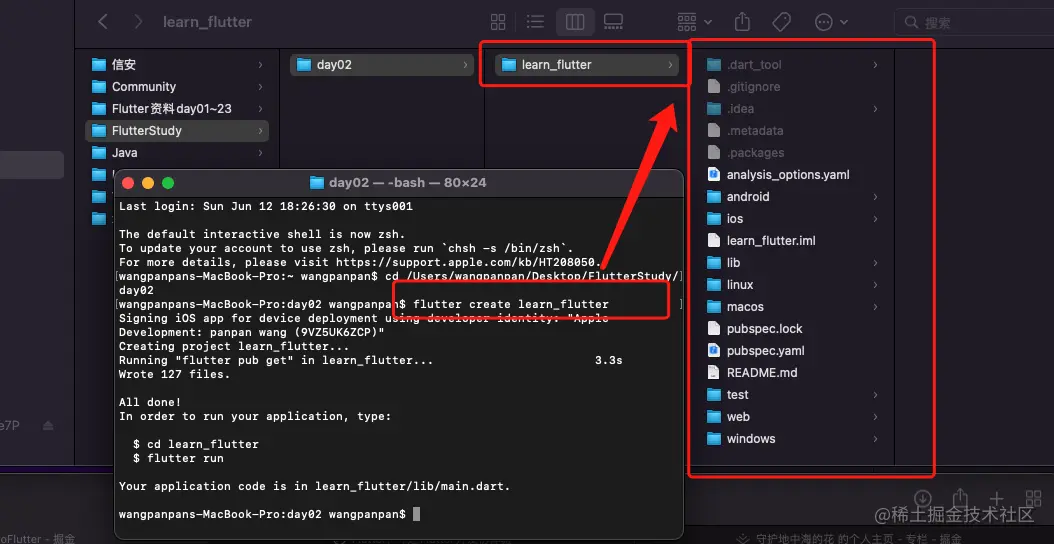Select the .packages file
Image resolution: width=1054 pixels, height=544 pixels.
coord(794,153)
